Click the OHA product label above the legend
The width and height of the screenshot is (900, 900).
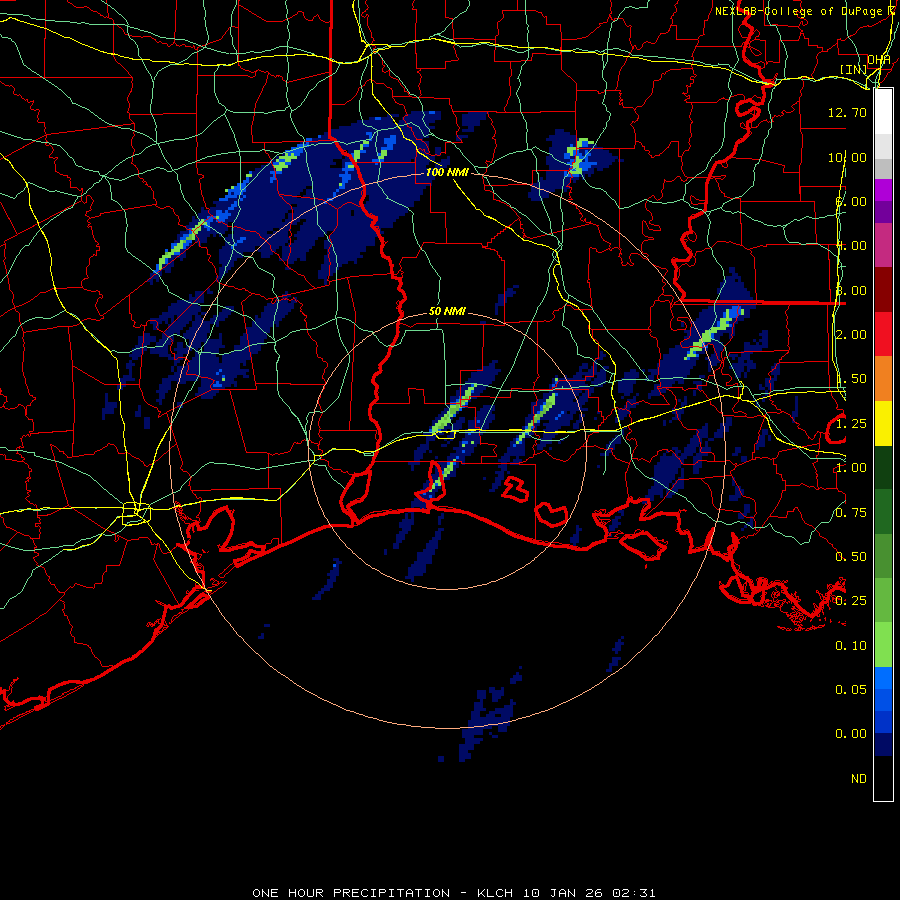coord(879,60)
